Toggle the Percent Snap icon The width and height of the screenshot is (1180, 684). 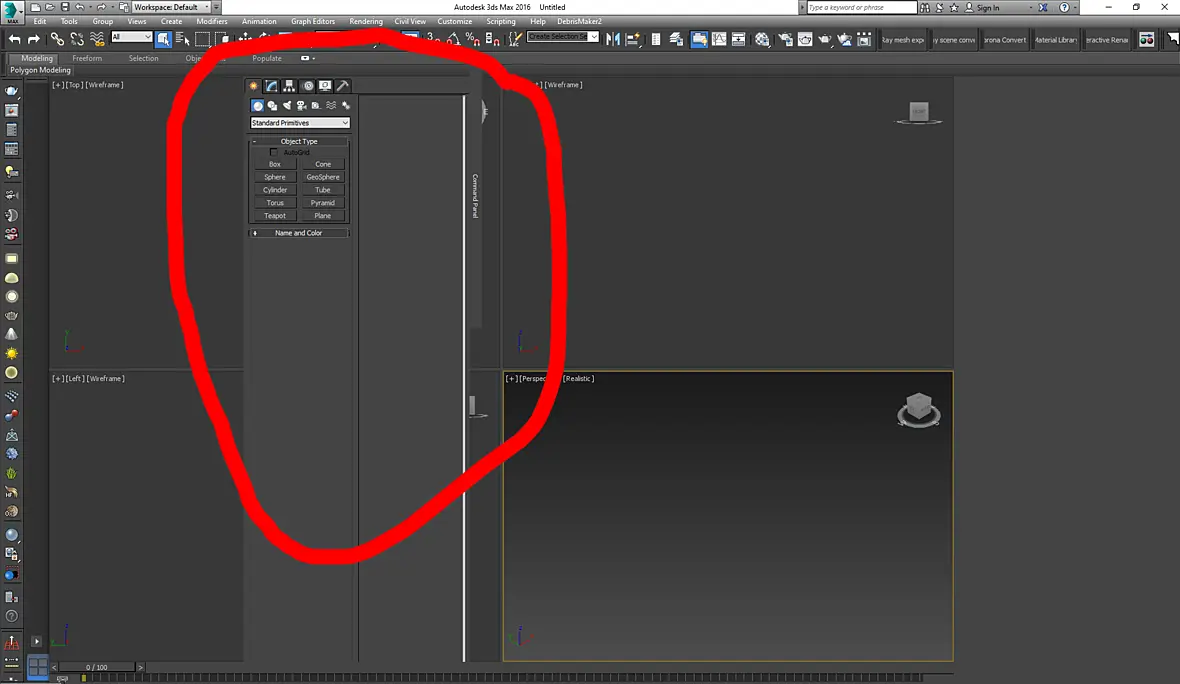[473, 39]
